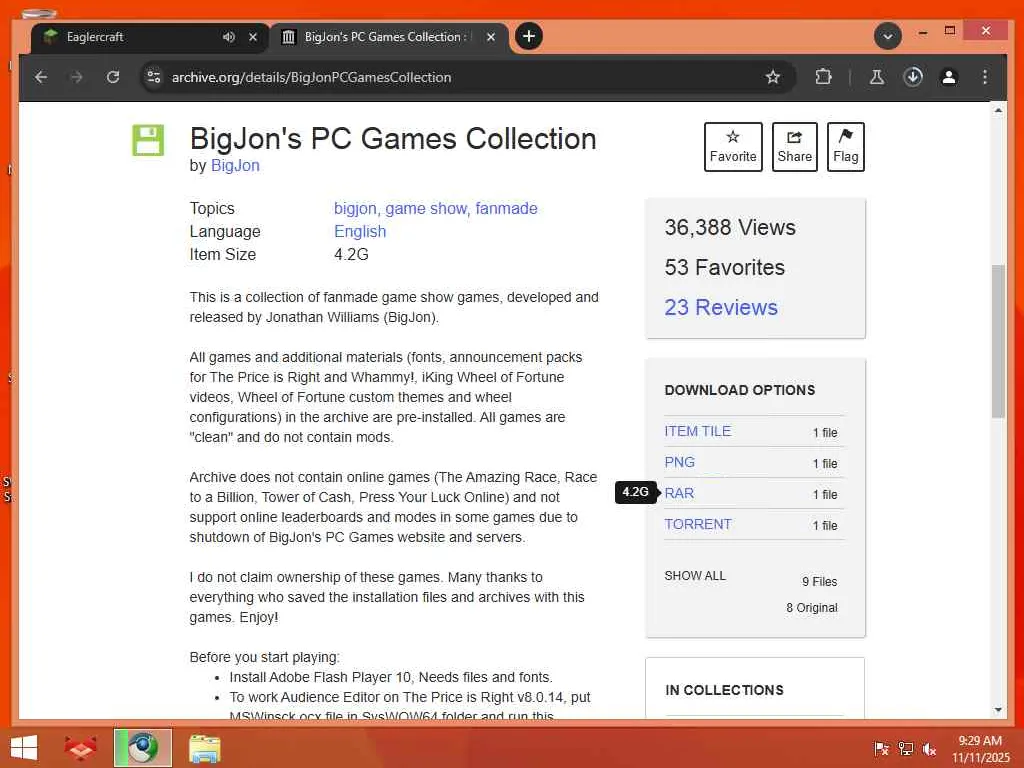Screen dimensions: 1024x768
Task: Open the Windows Start menu
Action: pyautogui.click(x=24, y=748)
